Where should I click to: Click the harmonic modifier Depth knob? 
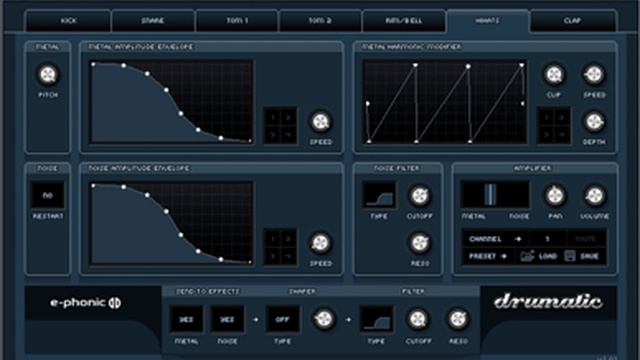tap(594, 122)
